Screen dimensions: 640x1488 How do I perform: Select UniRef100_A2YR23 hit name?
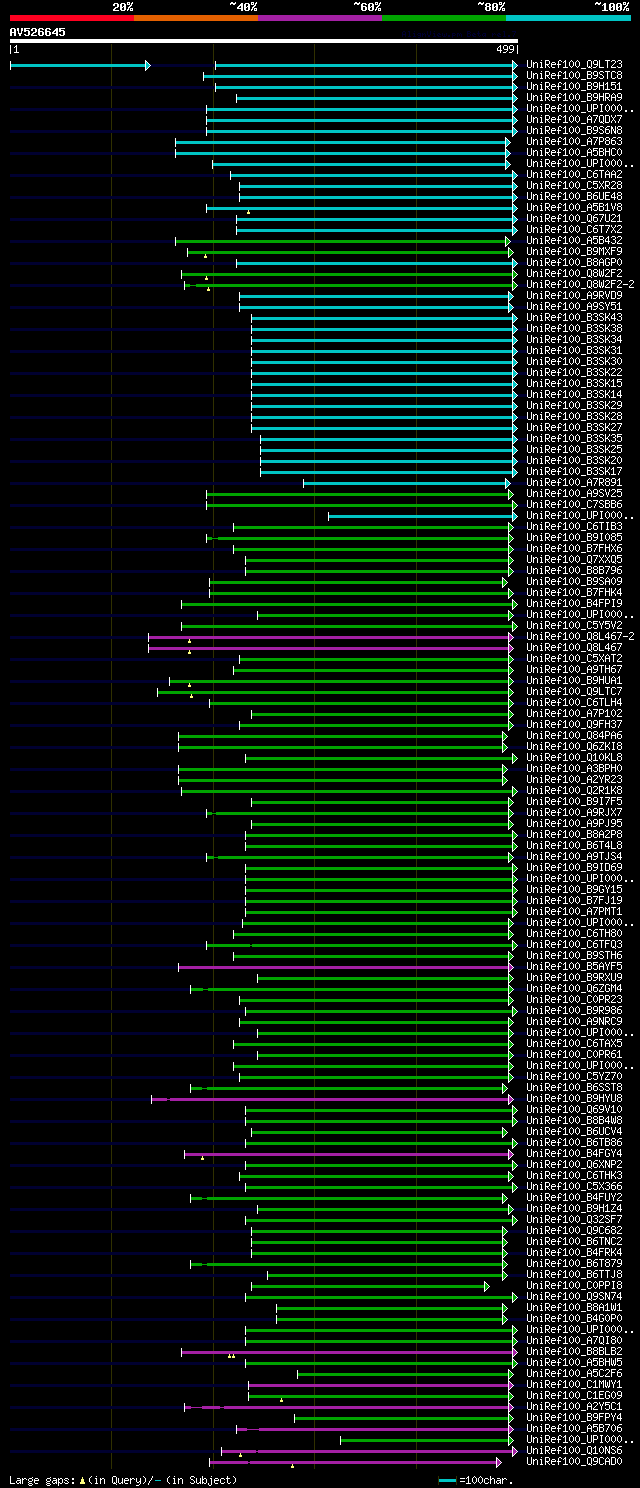[x=574, y=780]
